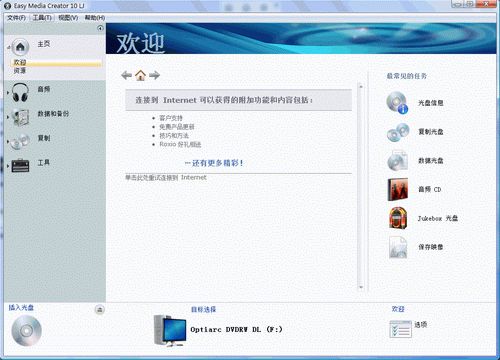
Task: Click the 目标选择 heading
Action: click(x=203, y=309)
